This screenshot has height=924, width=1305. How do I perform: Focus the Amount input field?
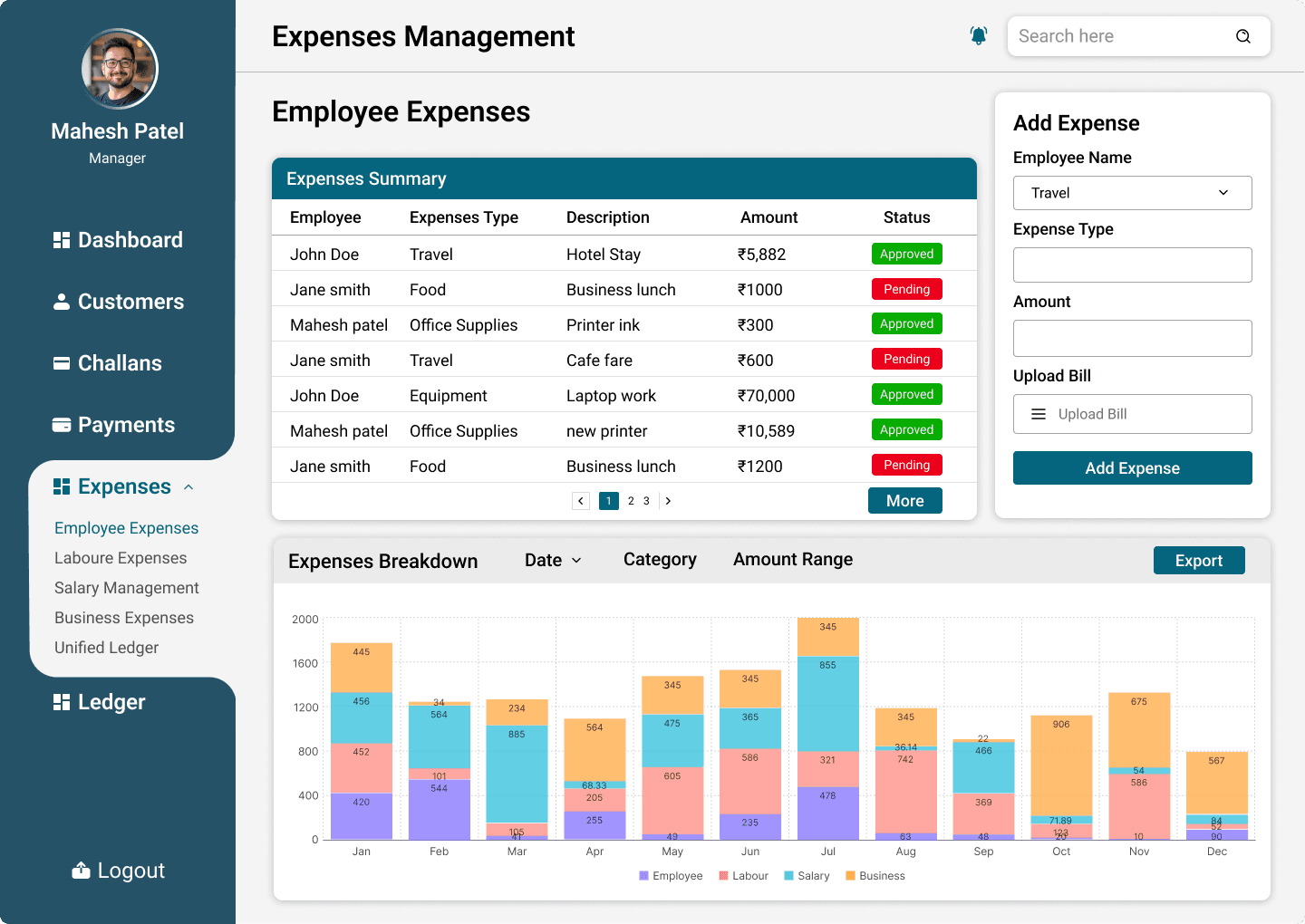(1133, 338)
